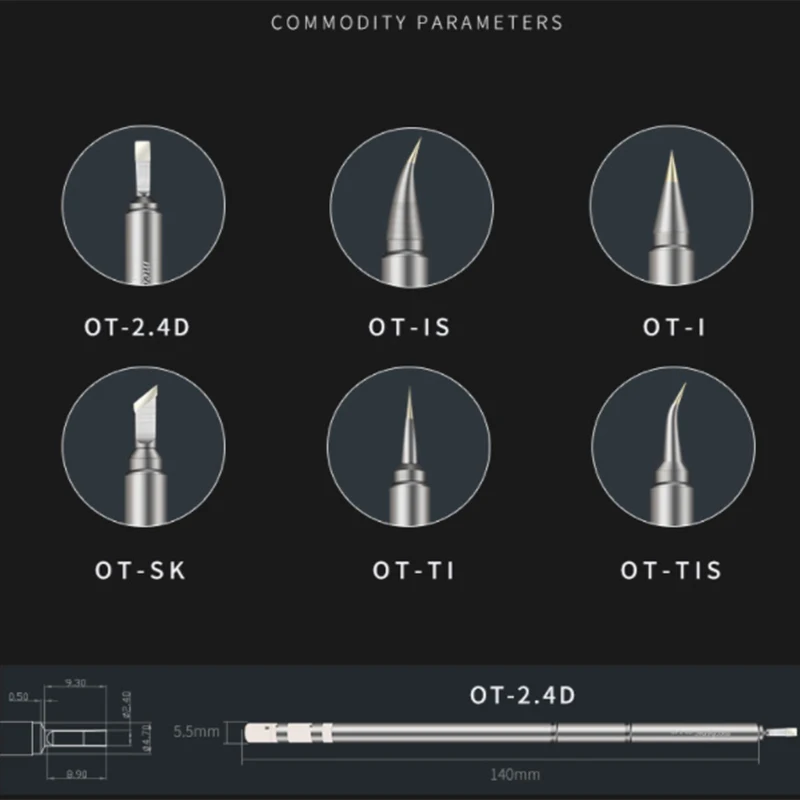Select the OT-IS curved tip image

411,207
